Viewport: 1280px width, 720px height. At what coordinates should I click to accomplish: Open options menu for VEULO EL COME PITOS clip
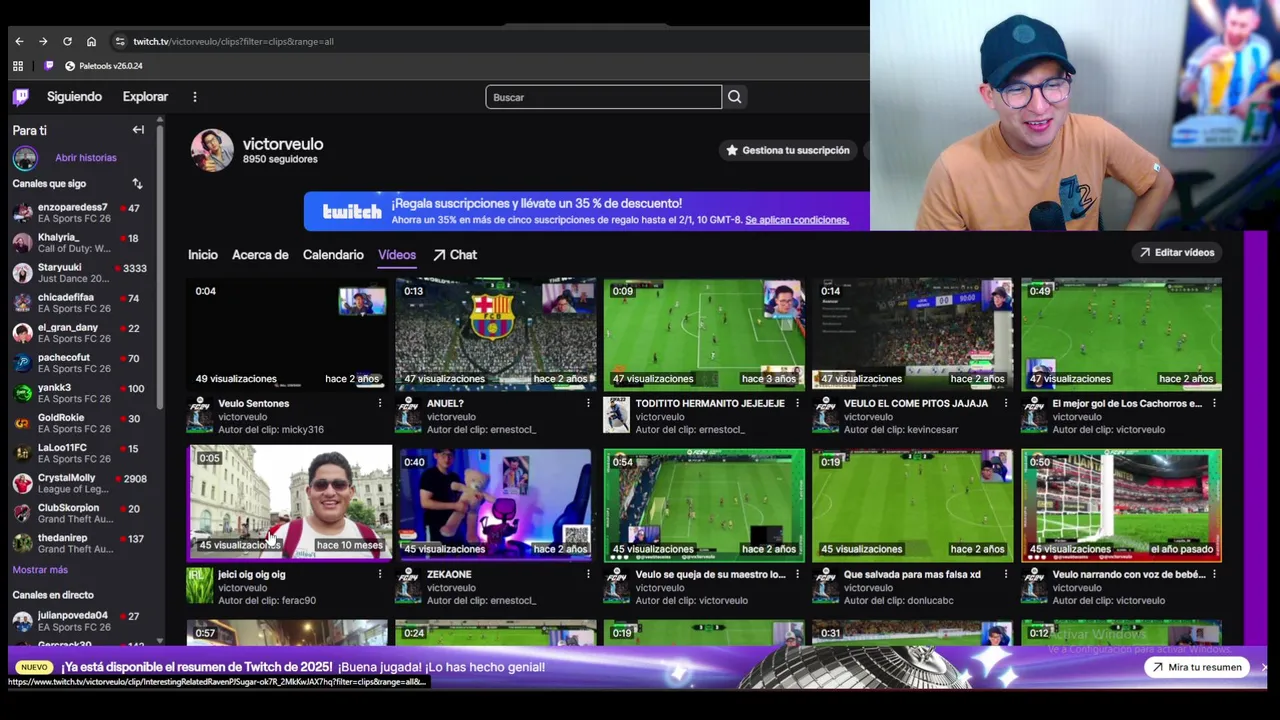tap(1005, 404)
